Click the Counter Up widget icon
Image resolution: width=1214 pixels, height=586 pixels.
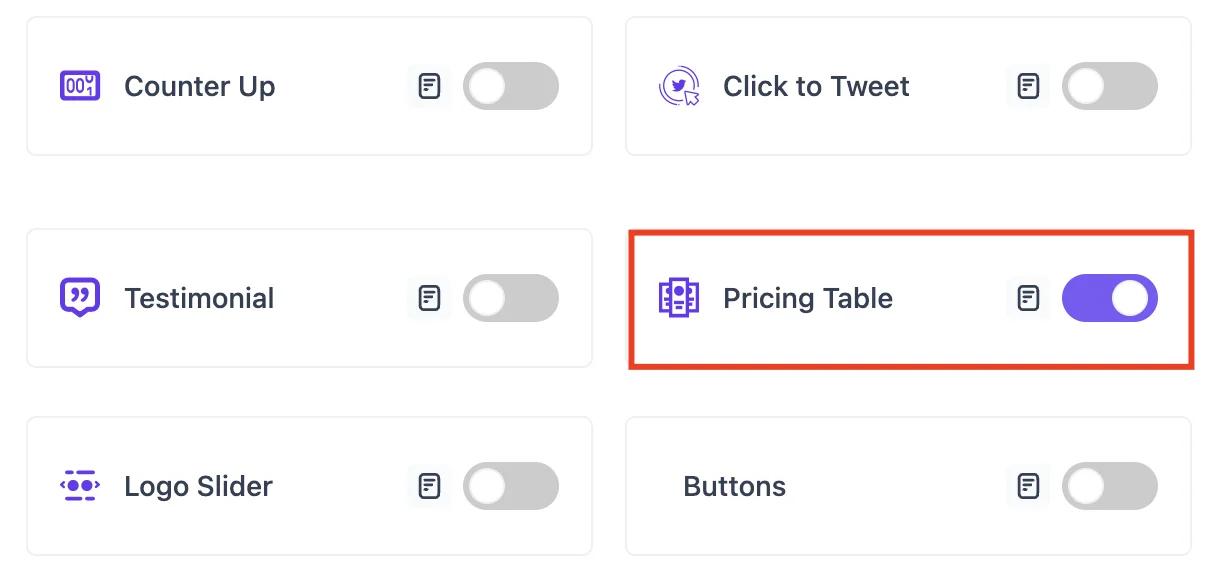(80, 86)
